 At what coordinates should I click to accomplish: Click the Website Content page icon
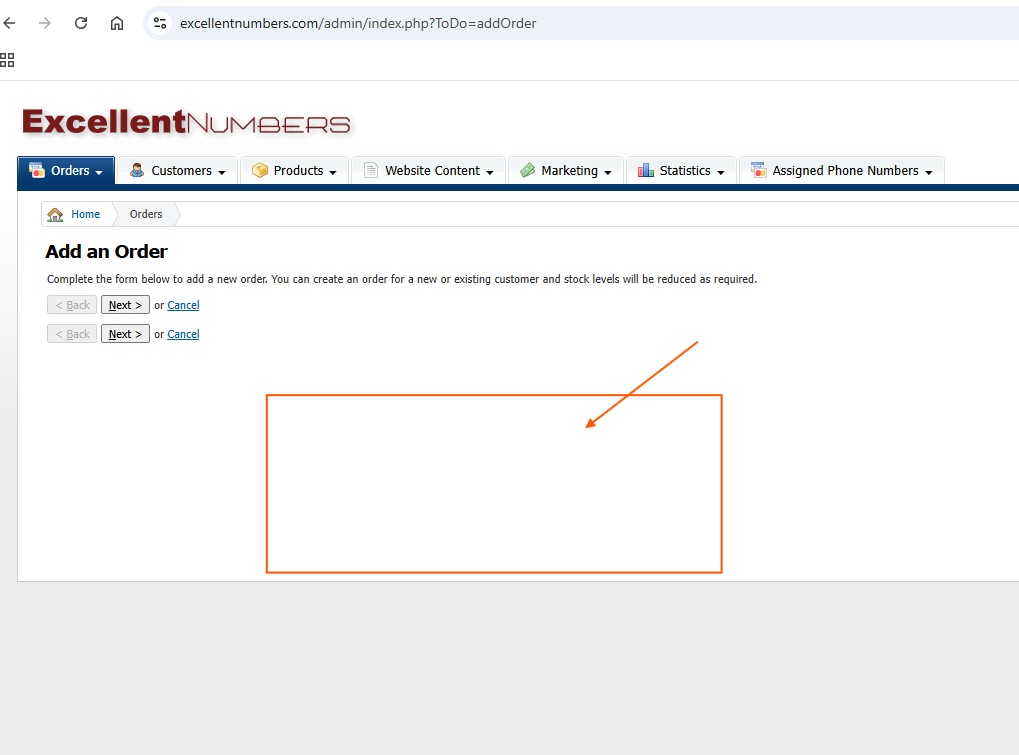371,171
